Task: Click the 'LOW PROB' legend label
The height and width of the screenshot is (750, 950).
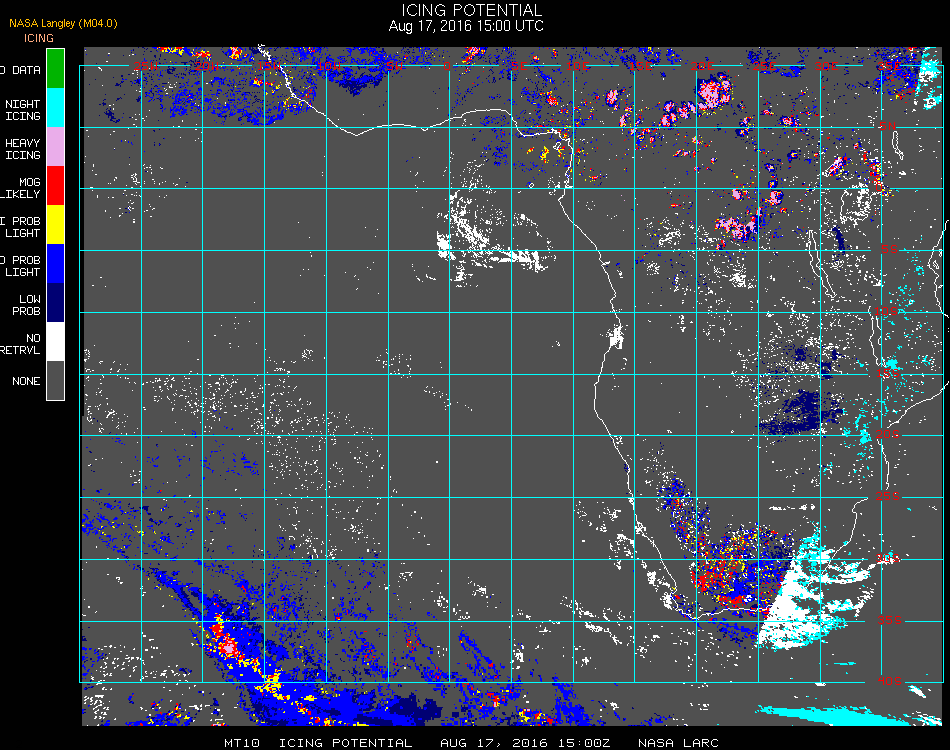Action: pos(26,305)
